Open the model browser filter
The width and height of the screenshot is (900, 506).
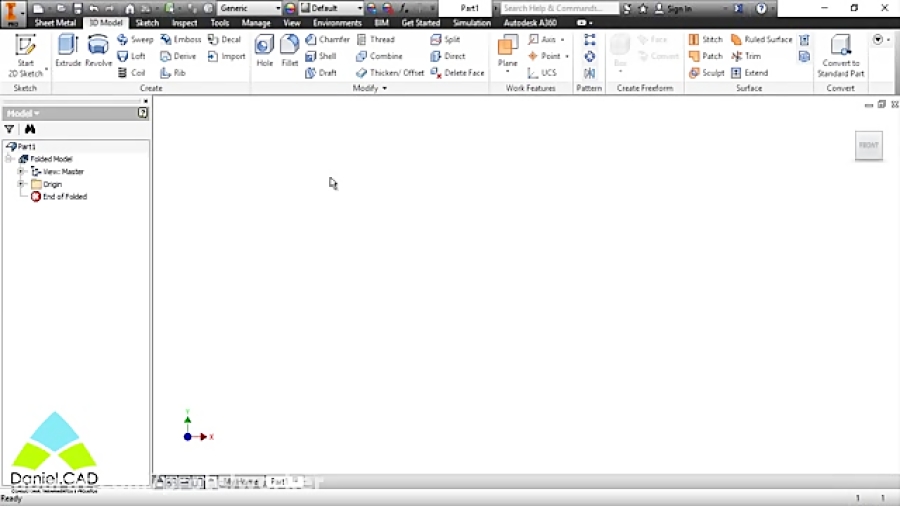[x=9, y=129]
